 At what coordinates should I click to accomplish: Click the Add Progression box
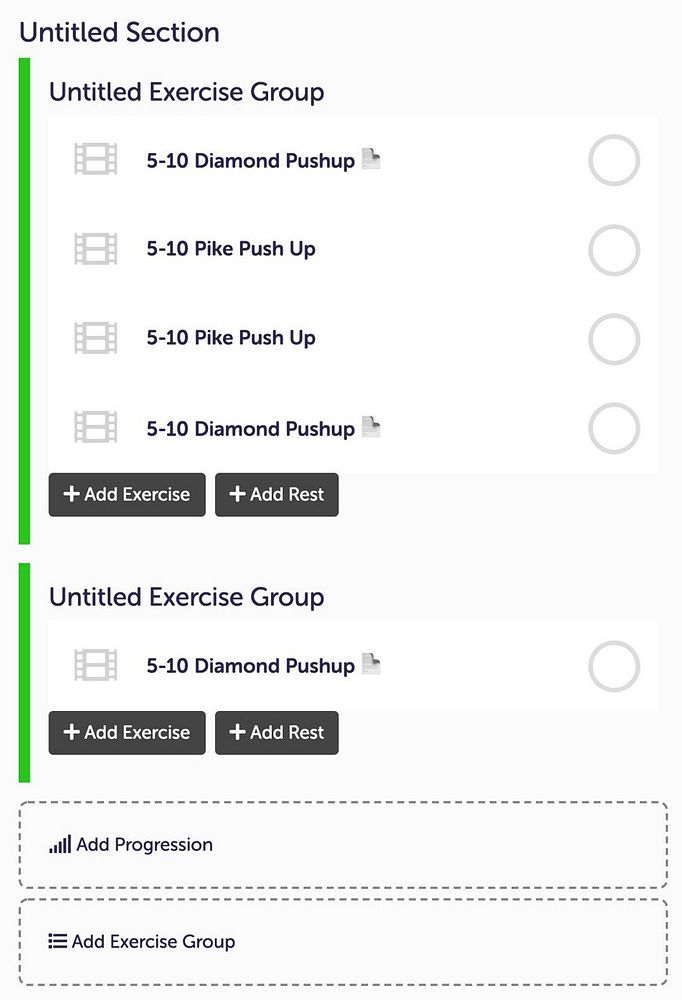(342, 845)
